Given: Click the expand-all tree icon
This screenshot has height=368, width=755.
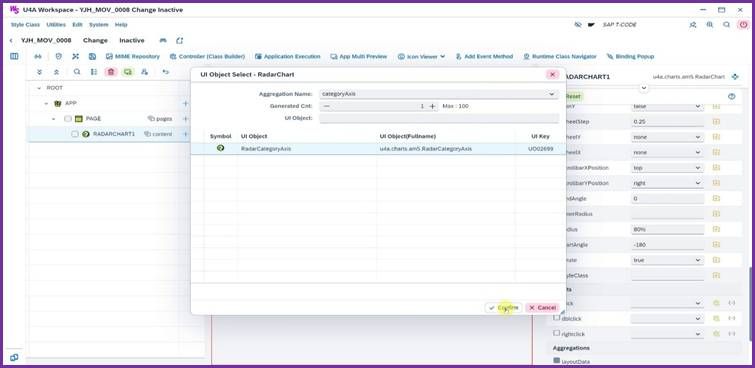Looking at the screenshot, I should coord(39,72).
